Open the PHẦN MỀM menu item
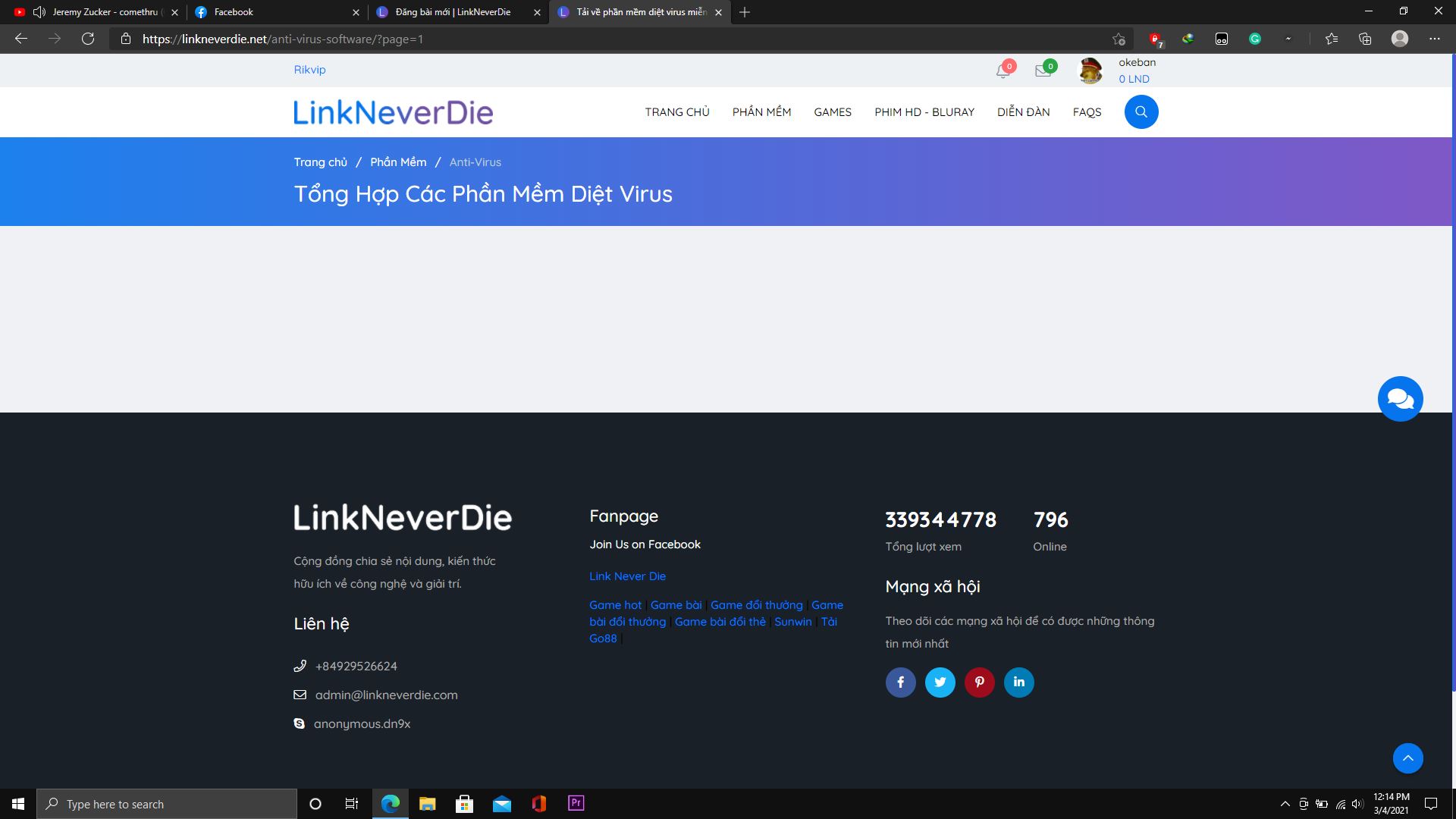 [x=762, y=112]
